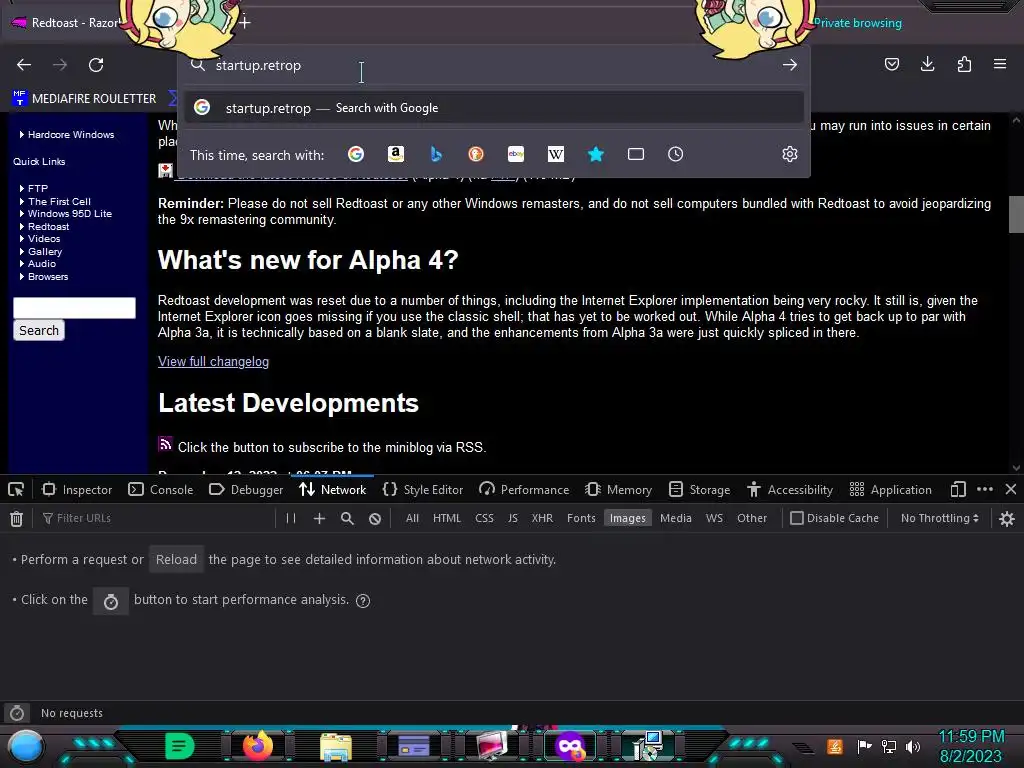The height and width of the screenshot is (768, 1024).
Task: Toggle the Fonts request filter
Action: point(581,518)
